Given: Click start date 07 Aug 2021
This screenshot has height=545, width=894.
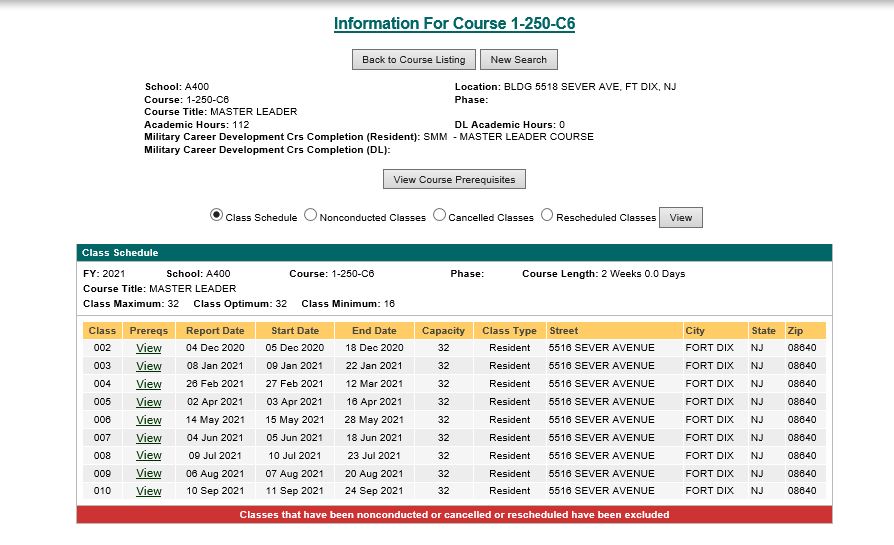Looking at the screenshot, I should (x=295, y=473).
